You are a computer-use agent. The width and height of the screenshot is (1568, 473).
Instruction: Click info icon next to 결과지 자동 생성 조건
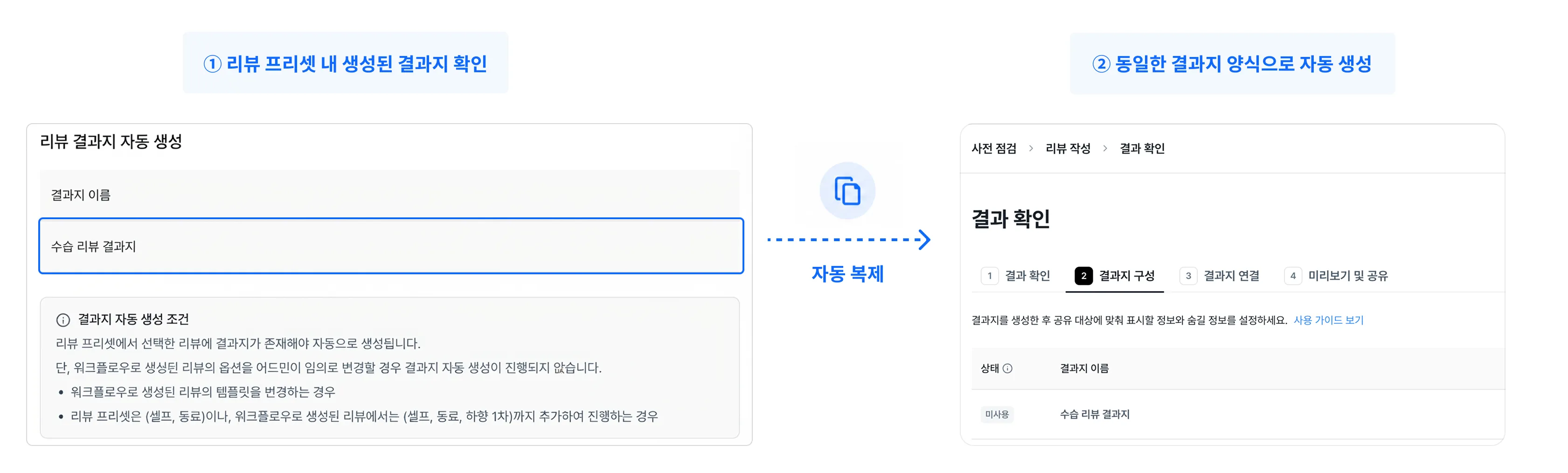tap(62, 320)
